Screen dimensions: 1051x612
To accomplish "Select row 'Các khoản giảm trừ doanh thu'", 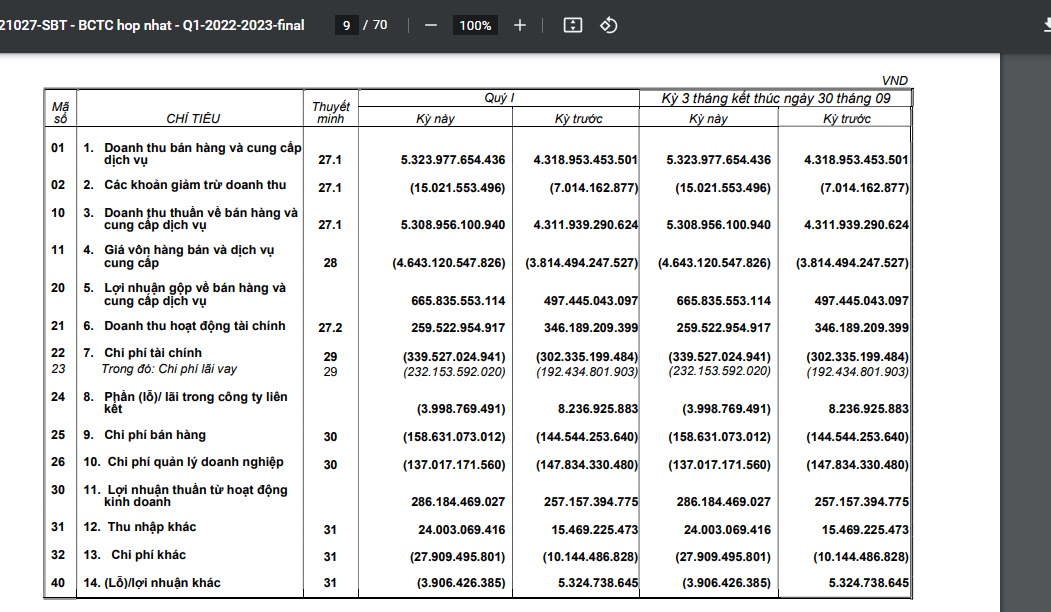I will coord(195,185).
